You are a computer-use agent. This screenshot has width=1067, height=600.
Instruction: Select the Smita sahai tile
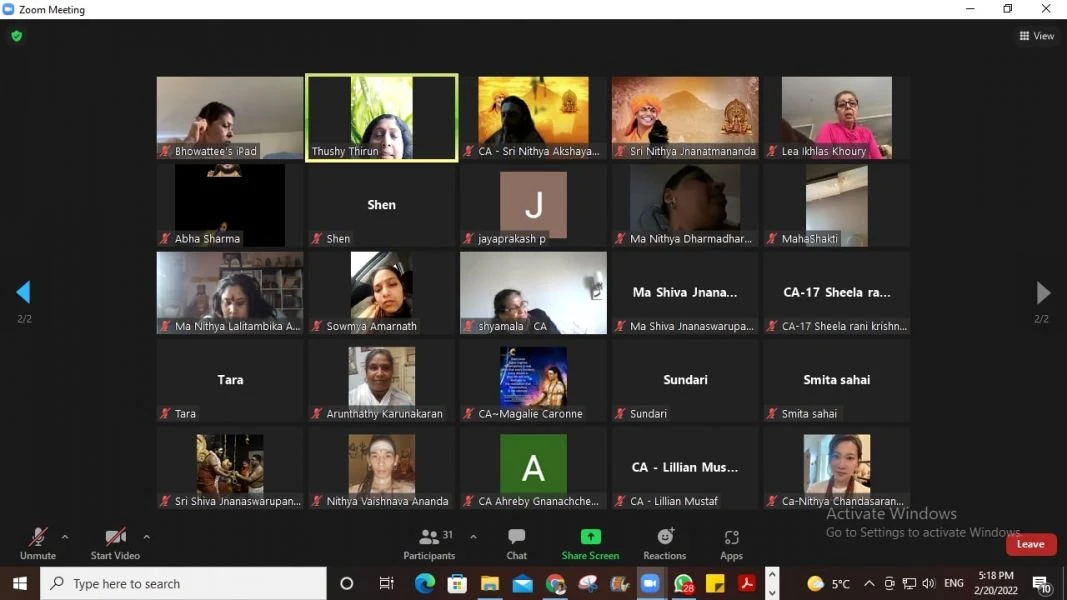pyautogui.click(x=836, y=380)
